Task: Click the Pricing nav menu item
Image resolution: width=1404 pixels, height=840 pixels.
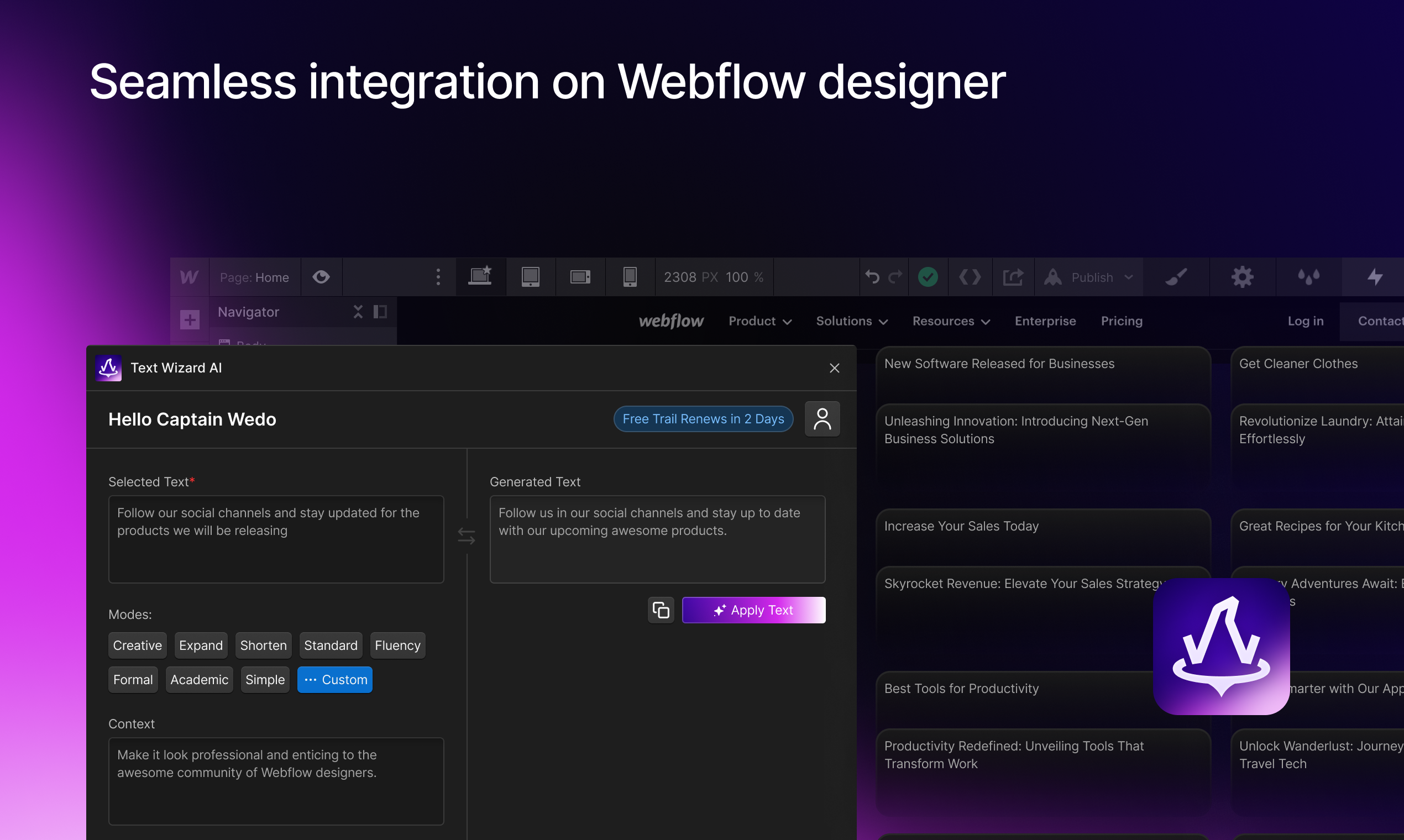Action: pos(1121,321)
